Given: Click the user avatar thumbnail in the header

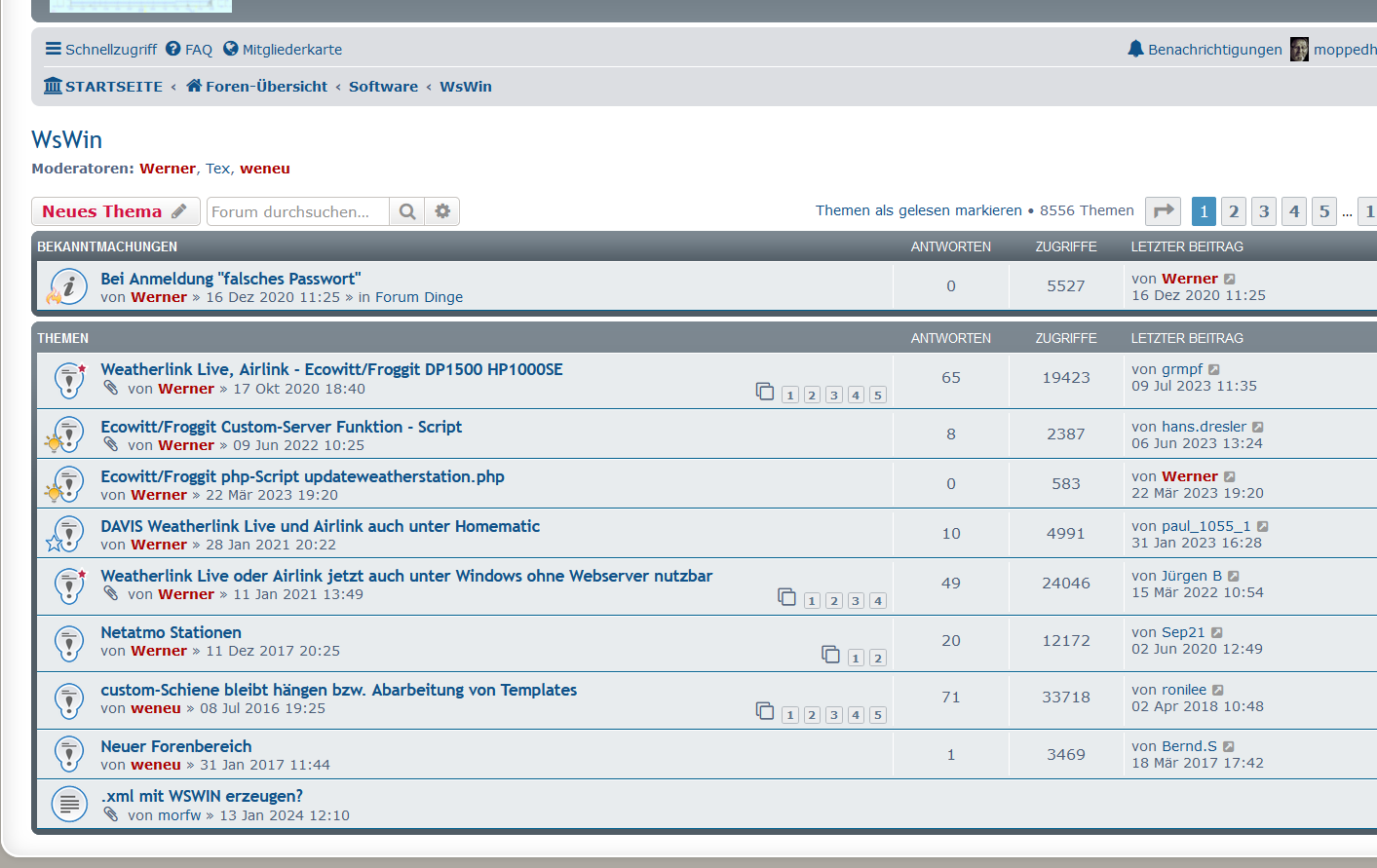Looking at the screenshot, I should [x=1299, y=50].
